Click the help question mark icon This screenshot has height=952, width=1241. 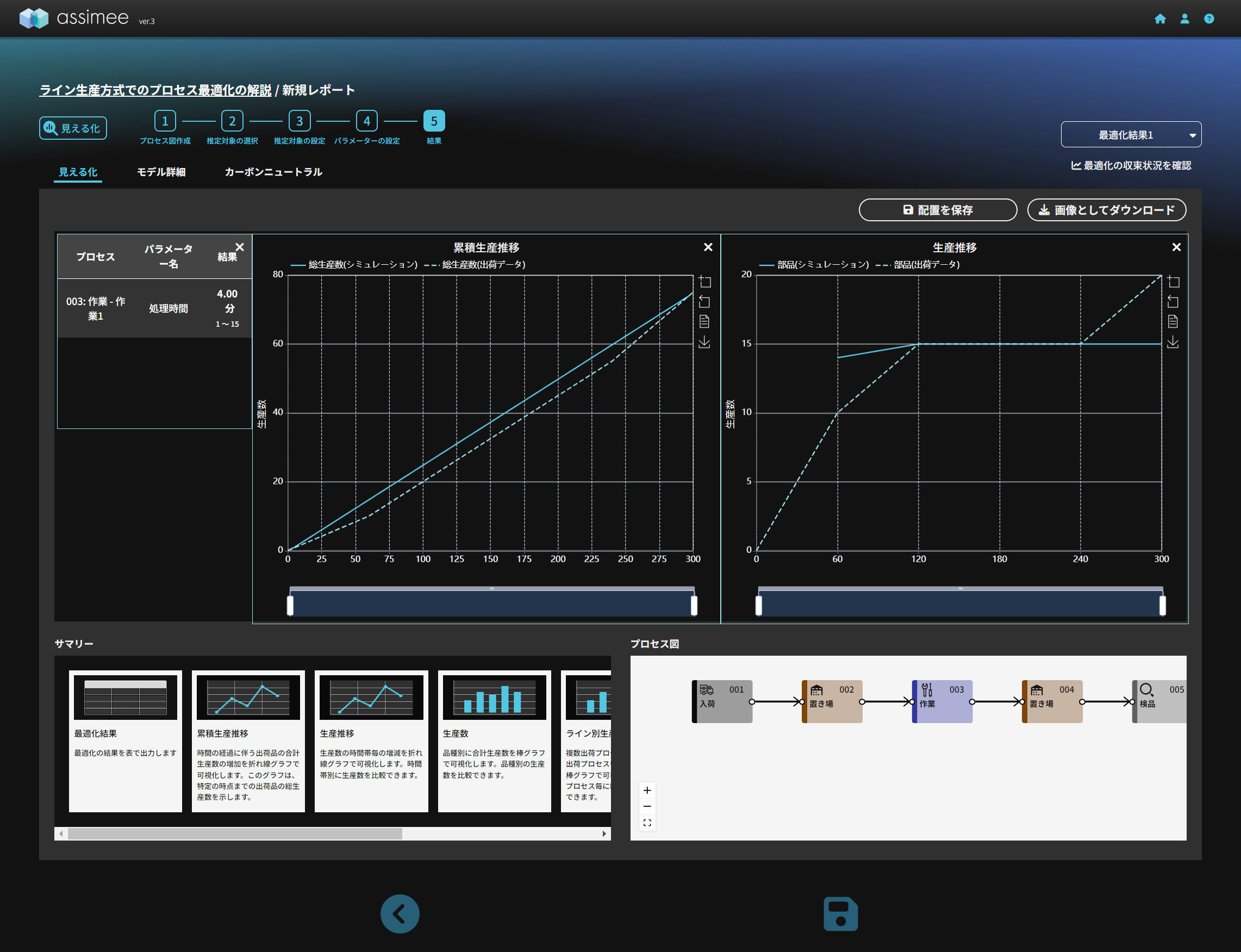pyautogui.click(x=1208, y=18)
